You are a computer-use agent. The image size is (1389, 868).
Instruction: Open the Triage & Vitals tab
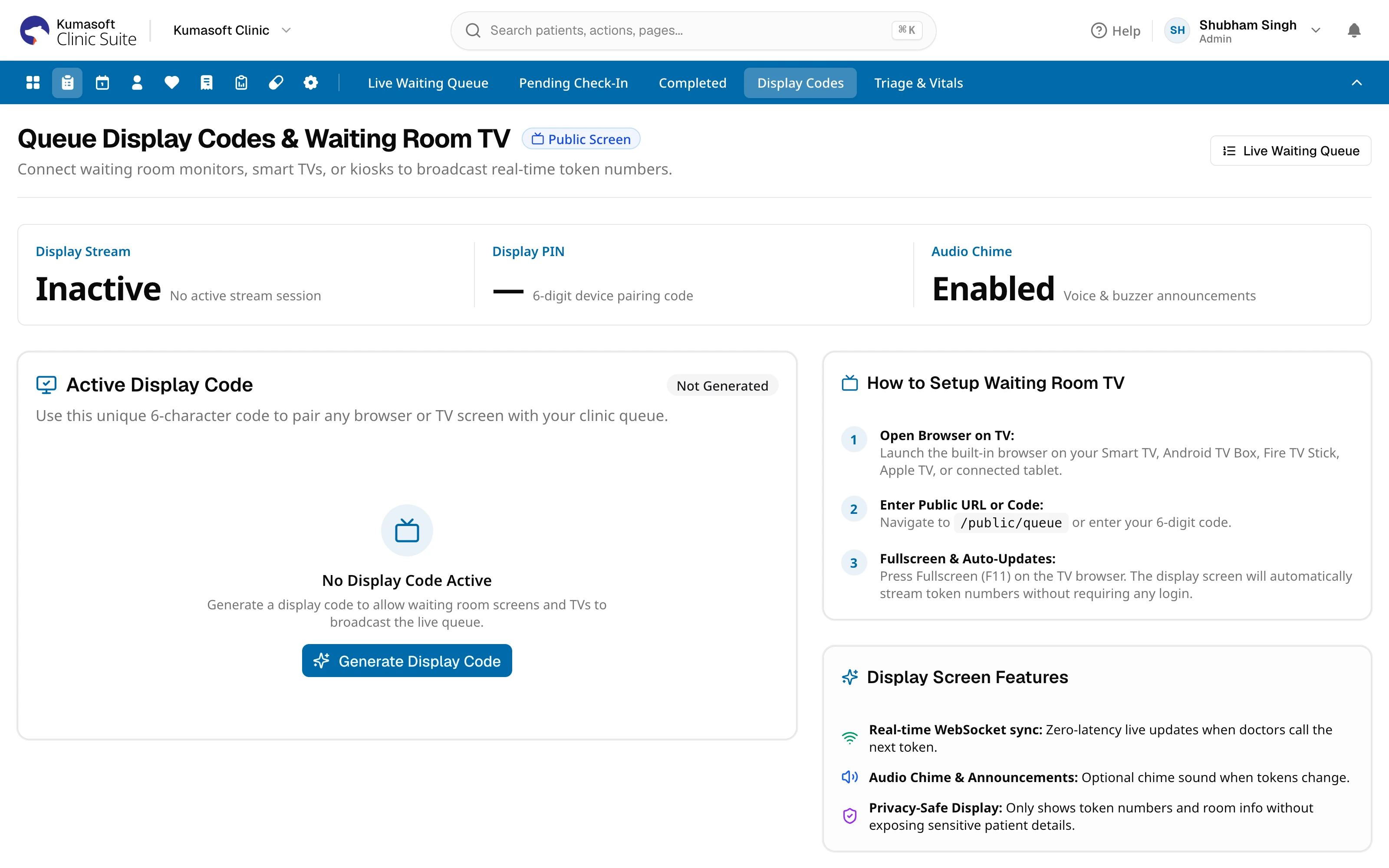pyautogui.click(x=918, y=82)
